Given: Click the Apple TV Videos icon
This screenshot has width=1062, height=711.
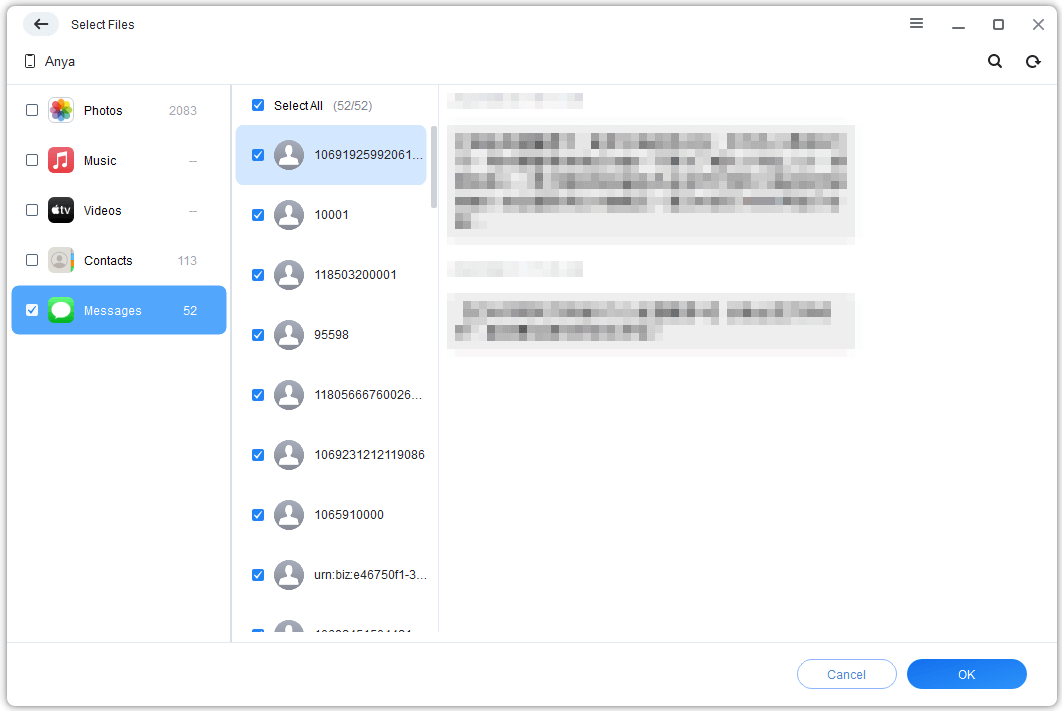Looking at the screenshot, I should click(x=61, y=211).
